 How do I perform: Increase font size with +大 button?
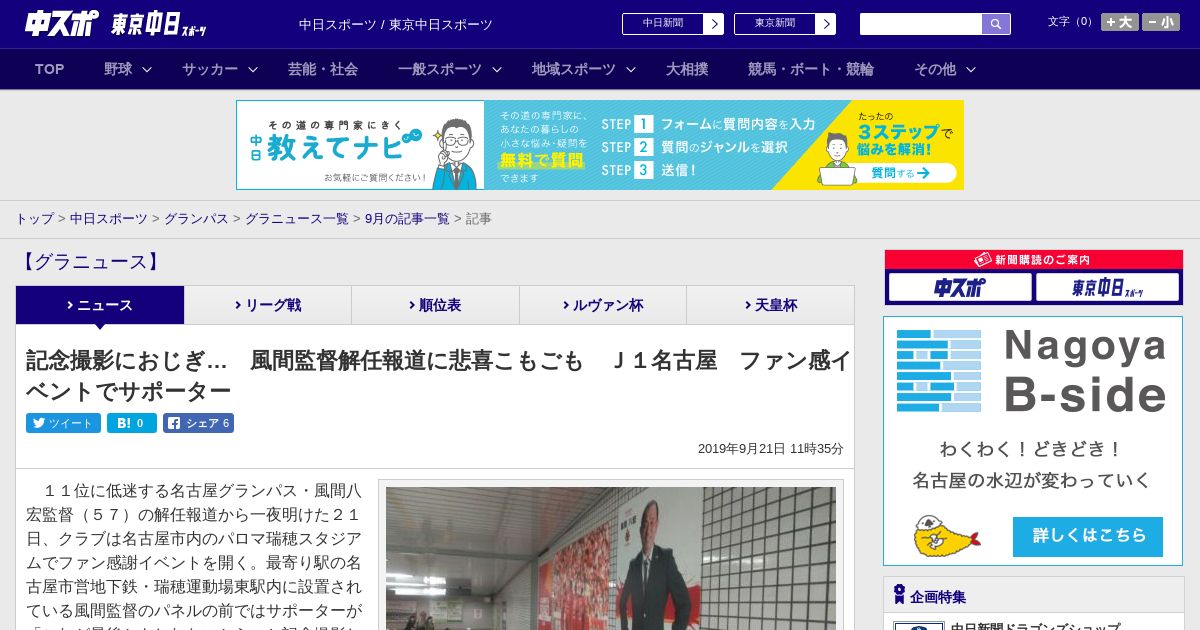1119,22
